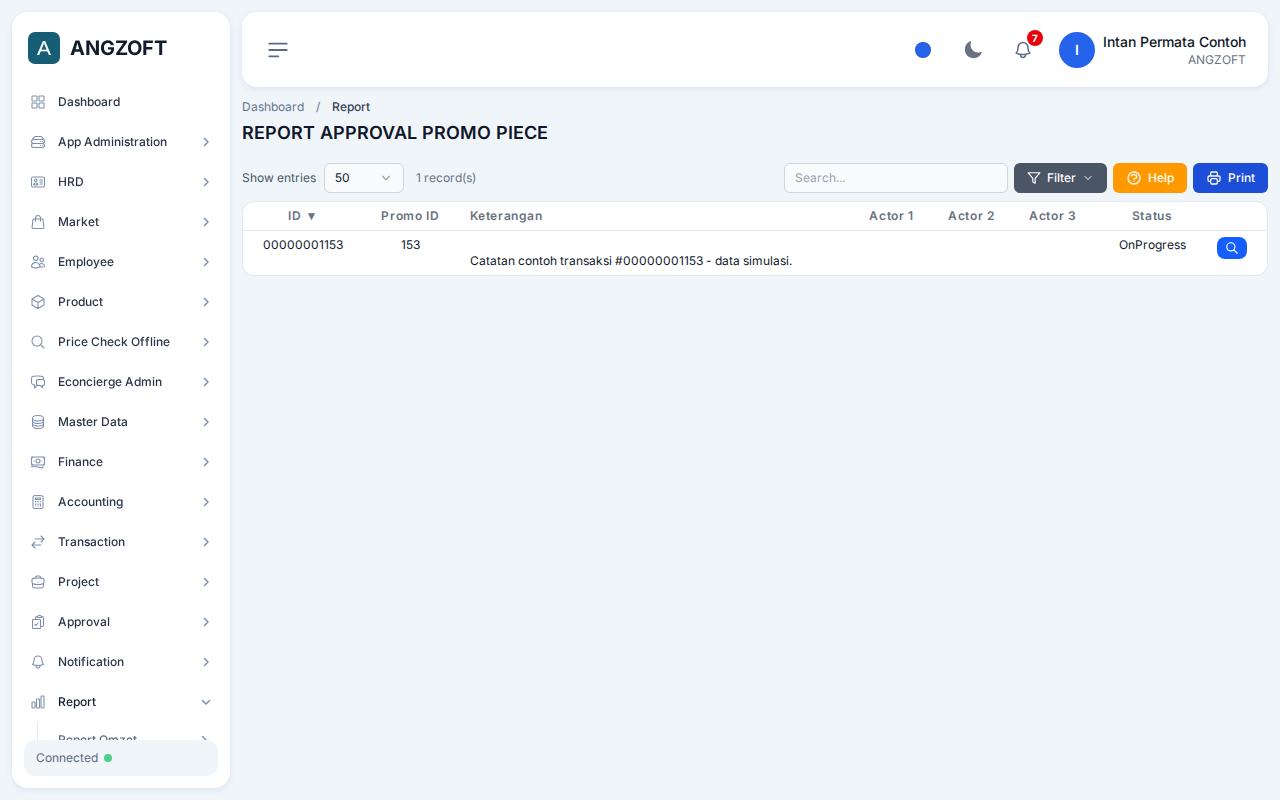Click the orange Help button

click(x=1150, y=178)
